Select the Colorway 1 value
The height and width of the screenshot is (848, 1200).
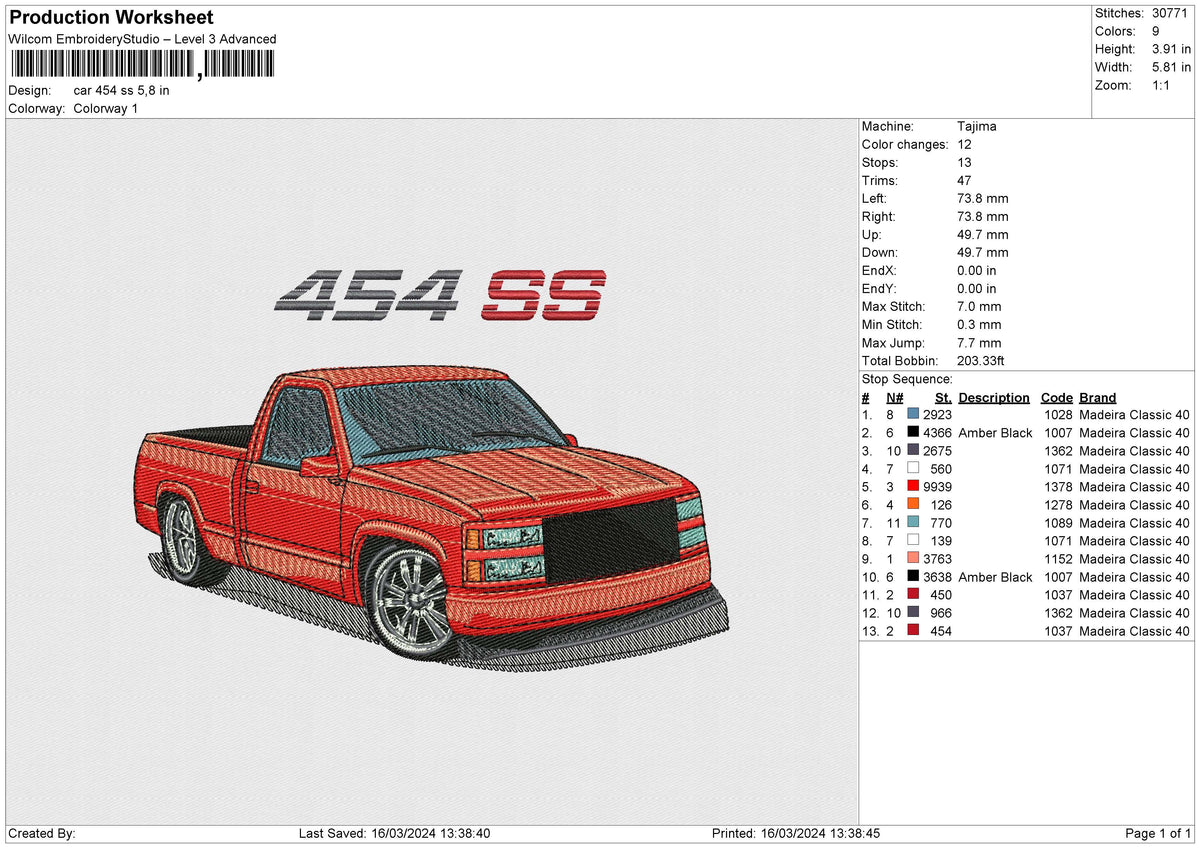(106, 108)
